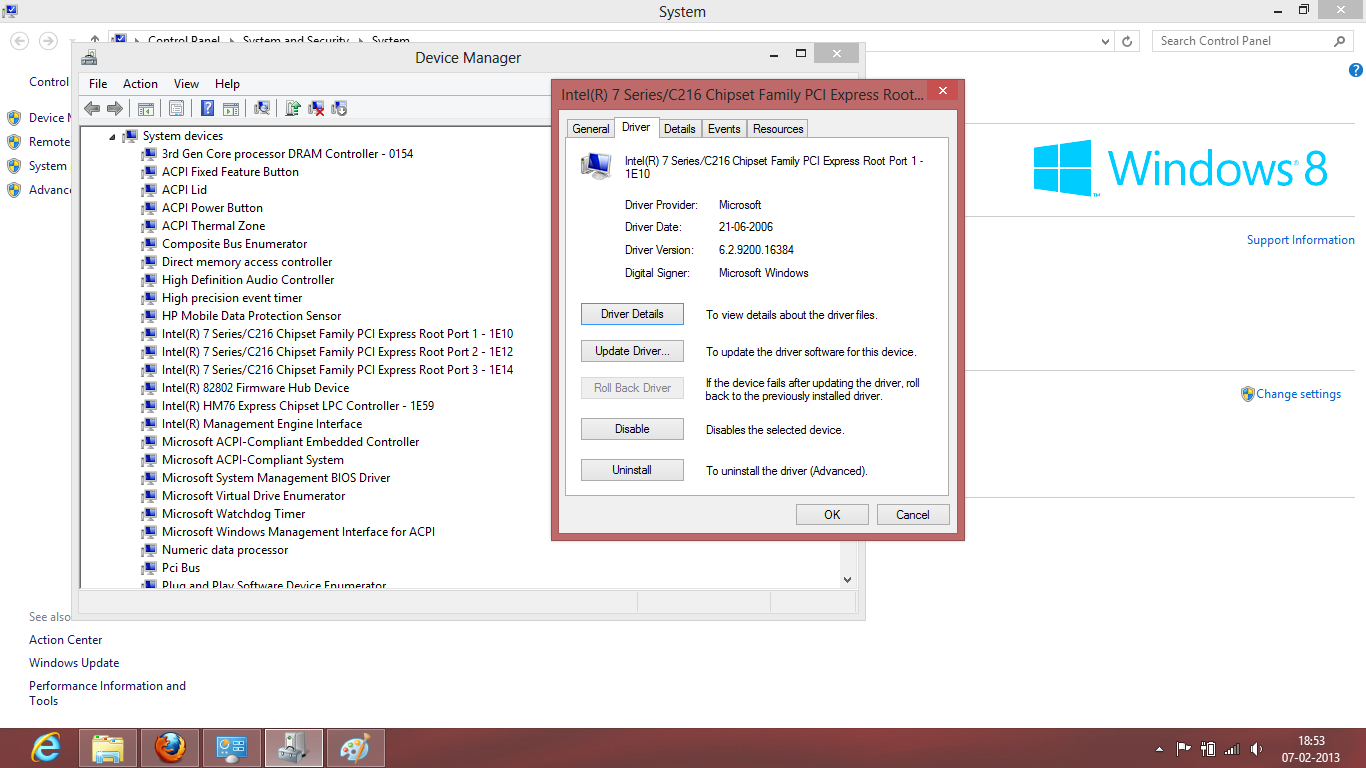1366x768 pixels.
Task: Scan for hardware changes using toolbar icon
Action: [x=262, y=108]
